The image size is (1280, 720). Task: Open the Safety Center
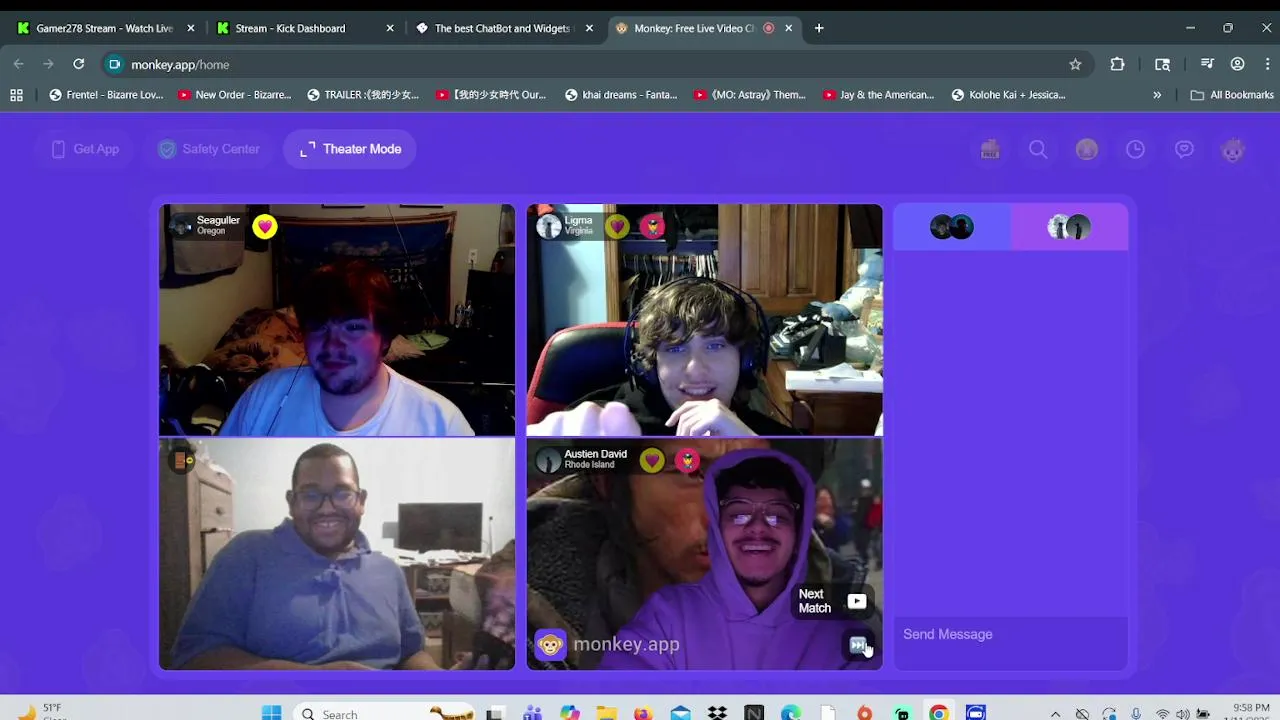(x=209, y=149)
